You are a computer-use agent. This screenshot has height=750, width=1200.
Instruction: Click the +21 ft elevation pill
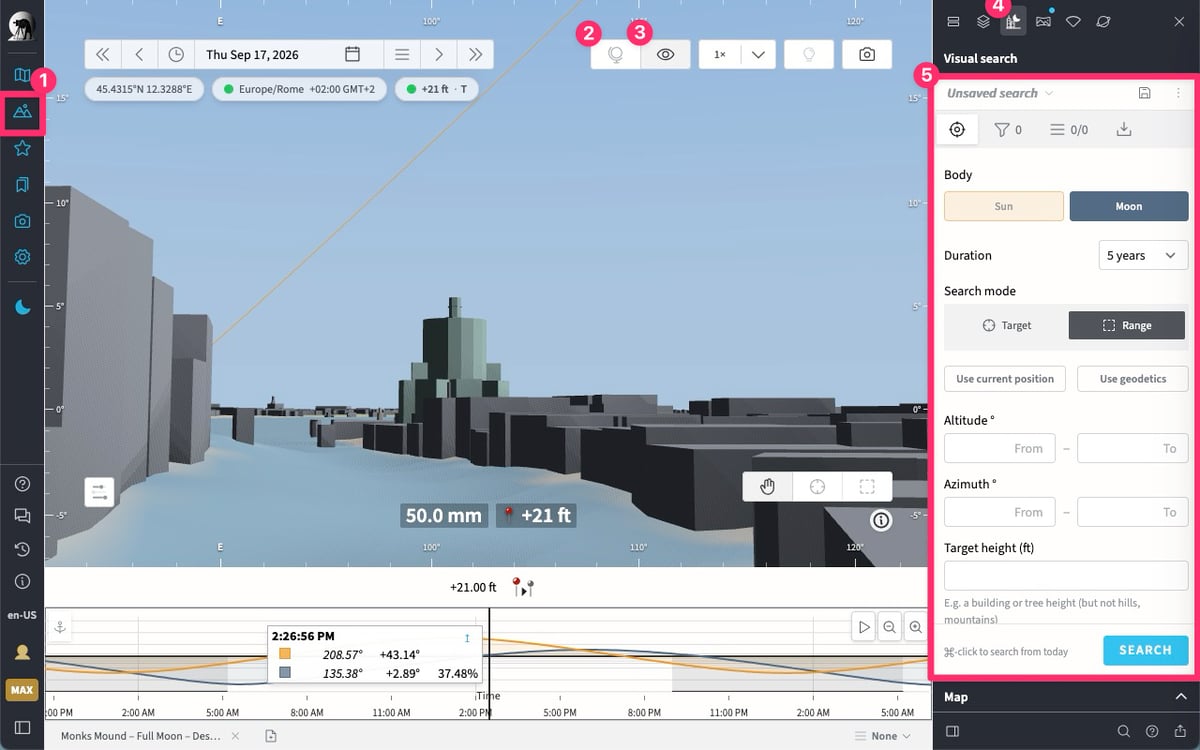pyautogui.click(x=435, y=89)
